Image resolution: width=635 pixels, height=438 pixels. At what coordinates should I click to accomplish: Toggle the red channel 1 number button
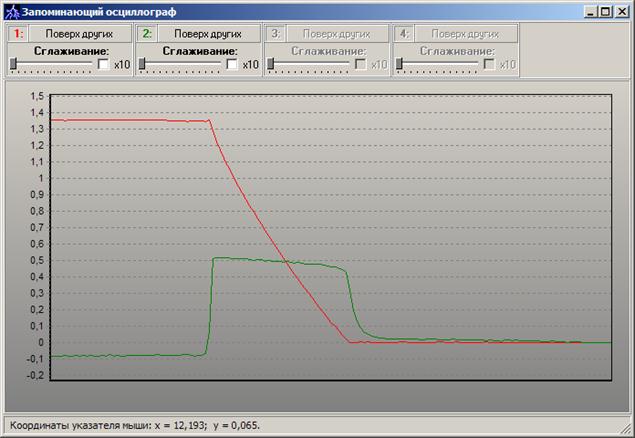tap(18, 34)
